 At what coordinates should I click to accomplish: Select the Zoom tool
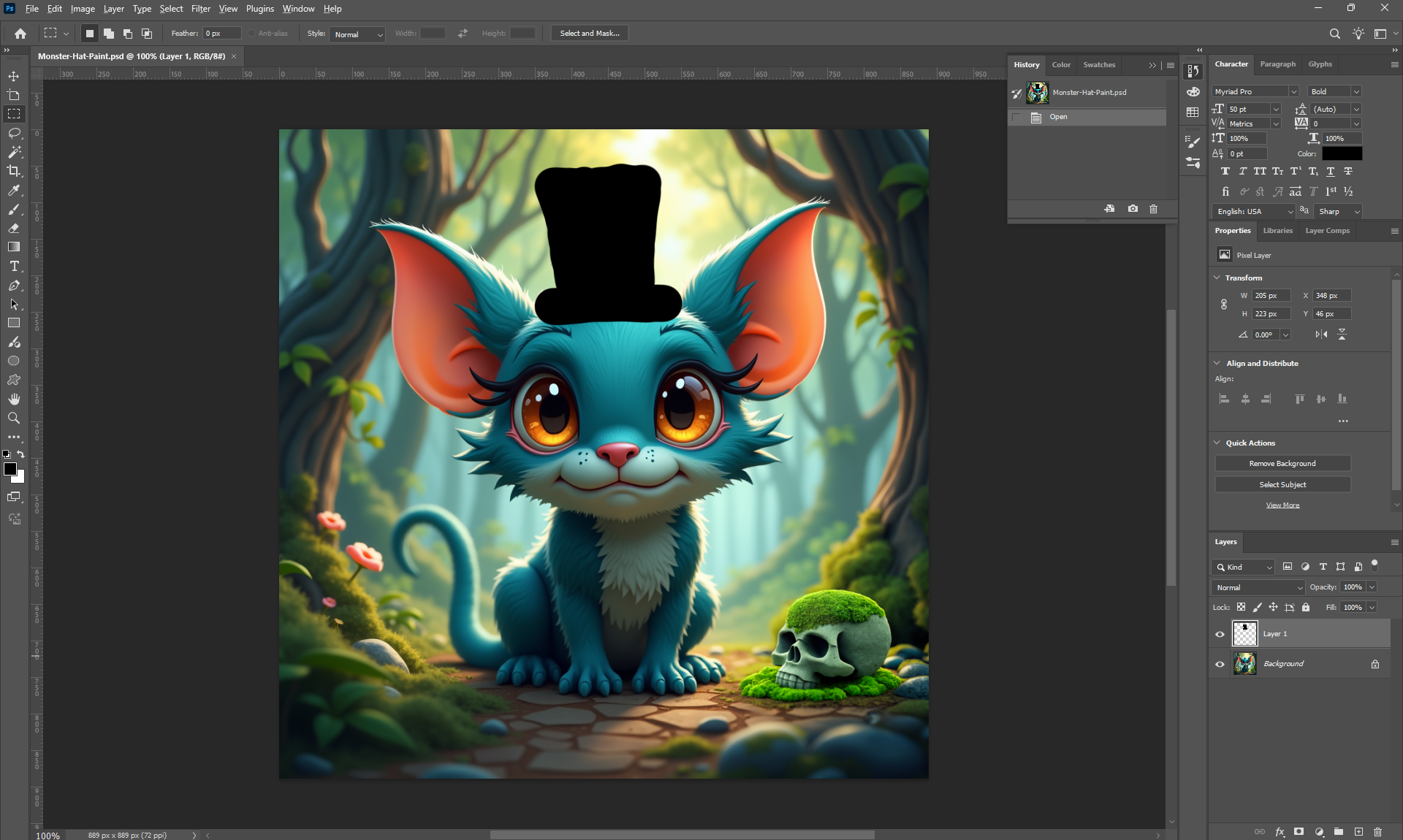pyautogui.click(x=14, y=418)
